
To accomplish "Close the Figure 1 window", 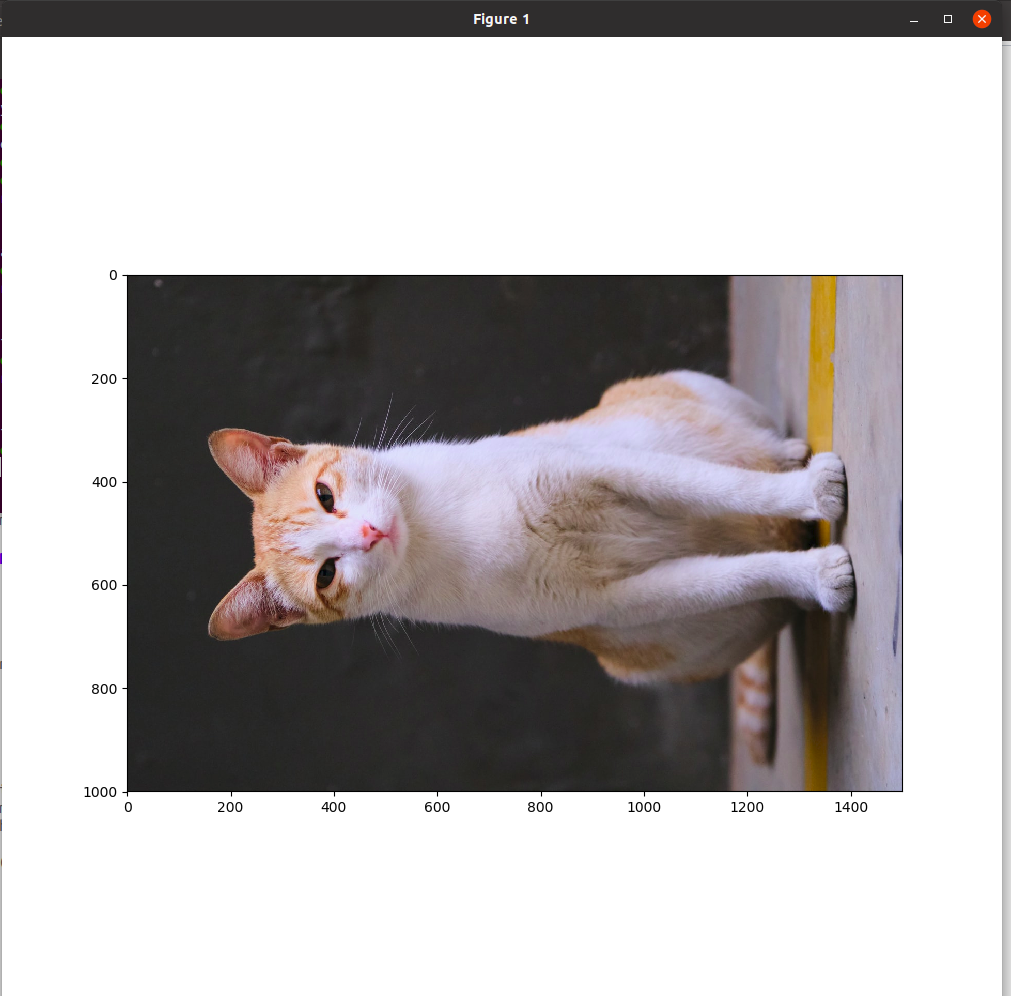I will click(980, 18).
